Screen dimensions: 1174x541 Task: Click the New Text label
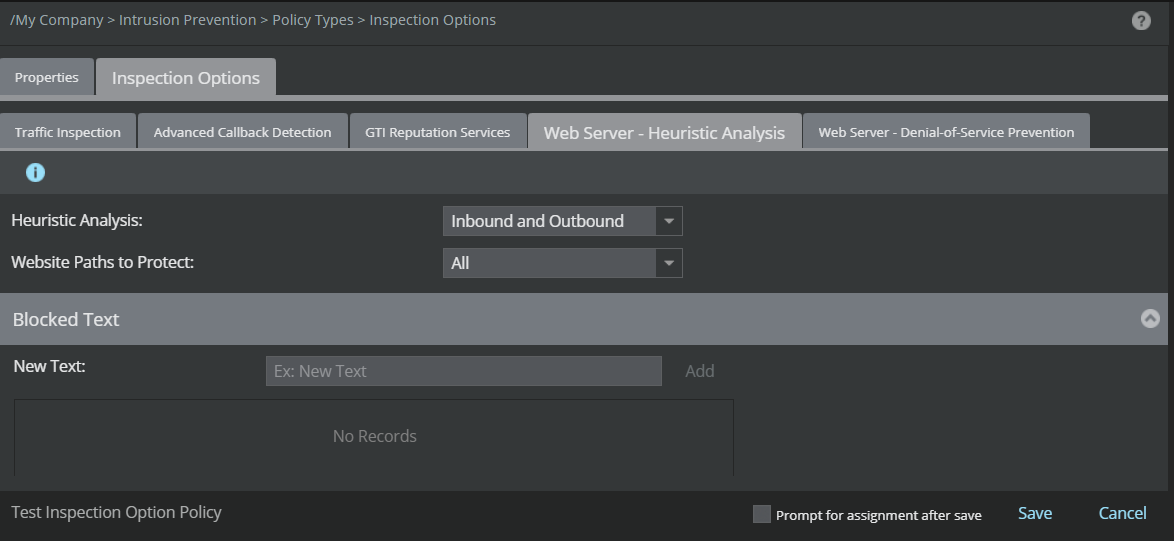49,367
